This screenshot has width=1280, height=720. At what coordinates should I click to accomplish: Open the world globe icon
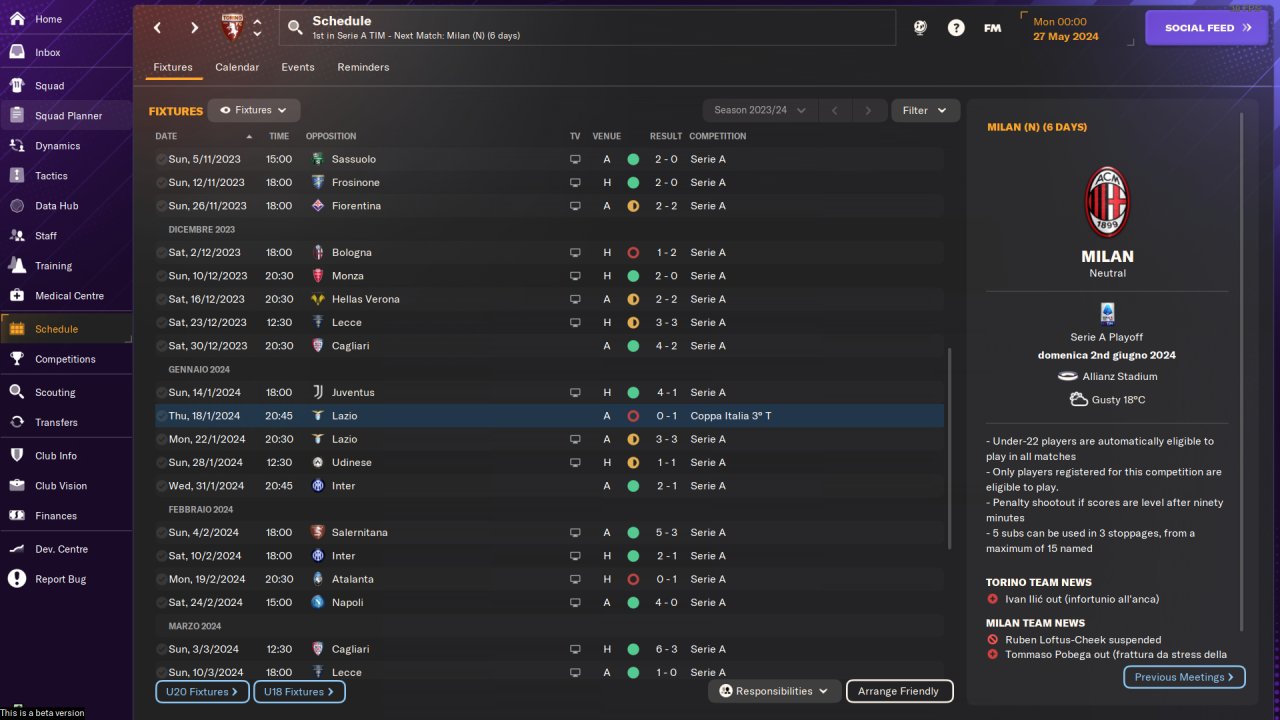pyautogui.click(x=920, y=28)
